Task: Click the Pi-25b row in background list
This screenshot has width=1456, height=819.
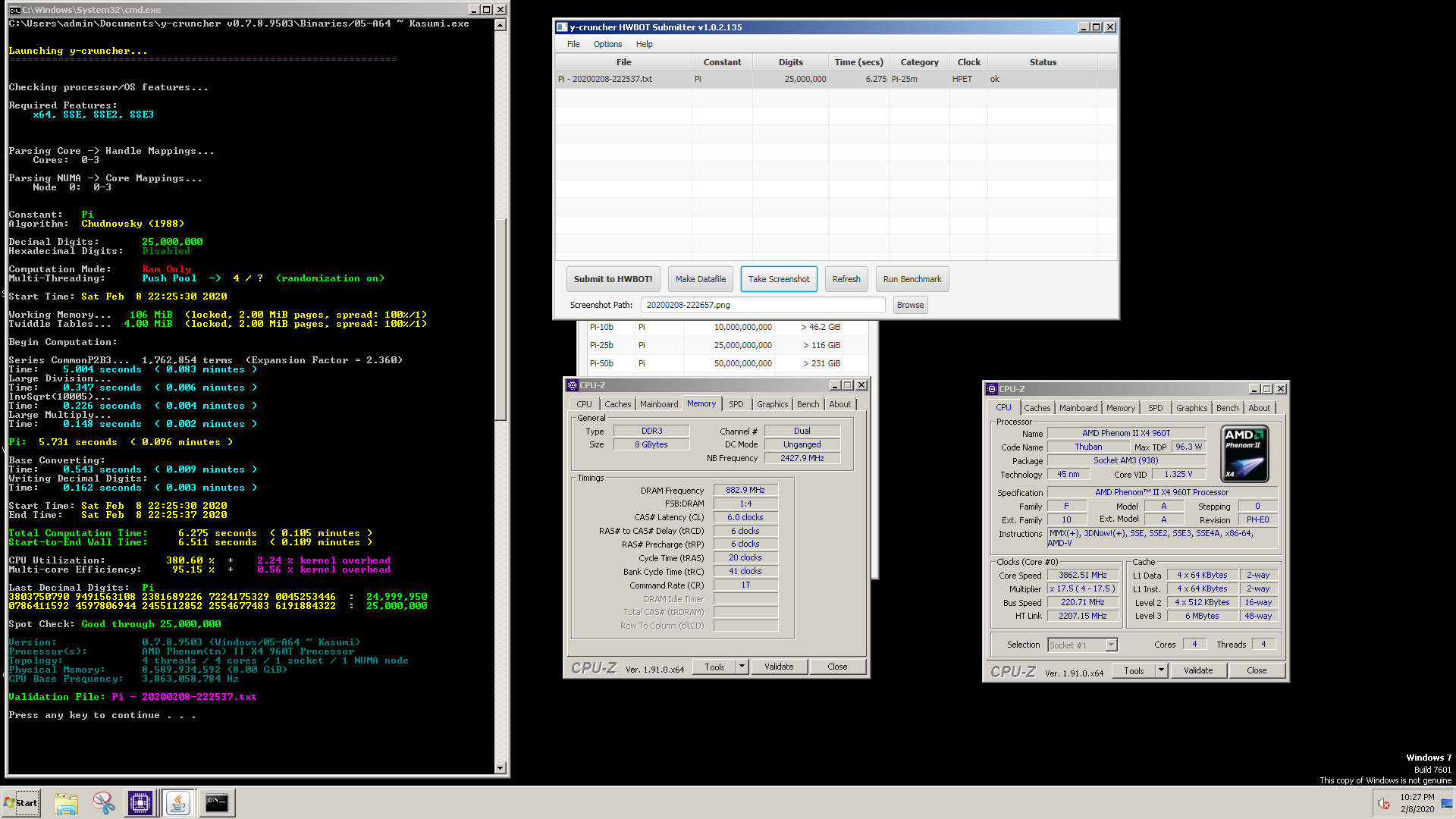Action: coord(726,345)
